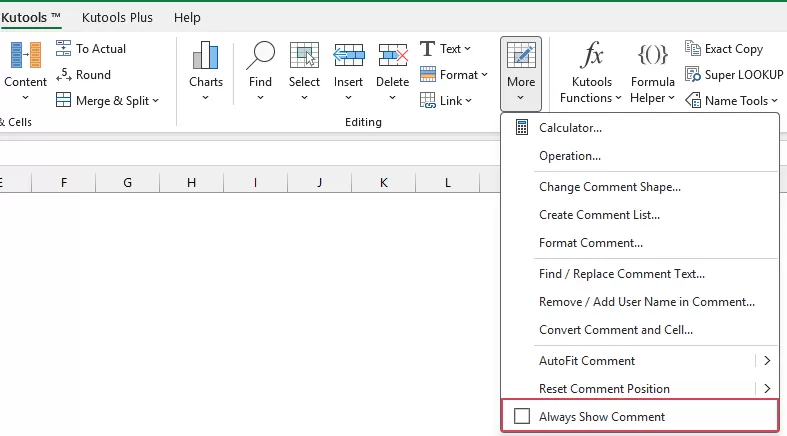
Task: Expand the Select dropdown chevron
Action: [304, 97]
